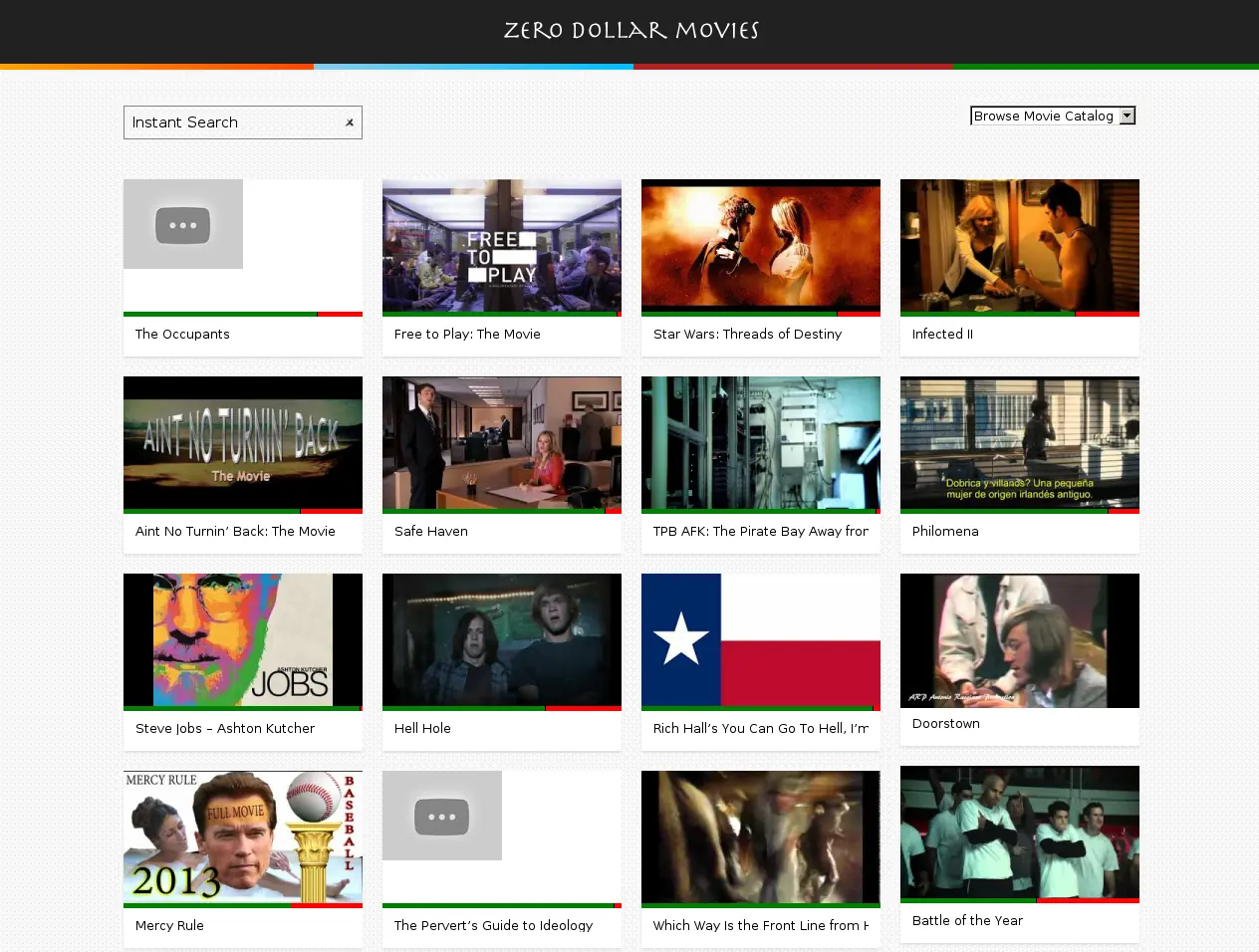Click Aint No Turnin' Back: The Movie title
The image size is (1259, 952).
(x=235, y=532)
